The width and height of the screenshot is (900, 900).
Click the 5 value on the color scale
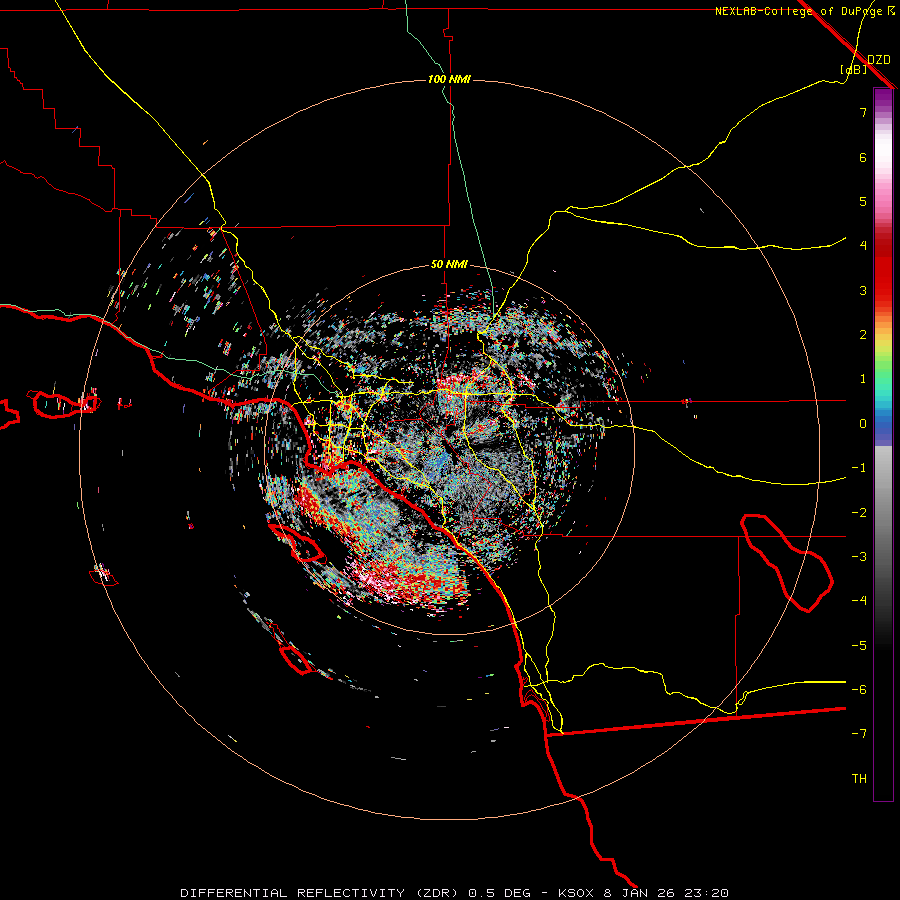point(863,201)
